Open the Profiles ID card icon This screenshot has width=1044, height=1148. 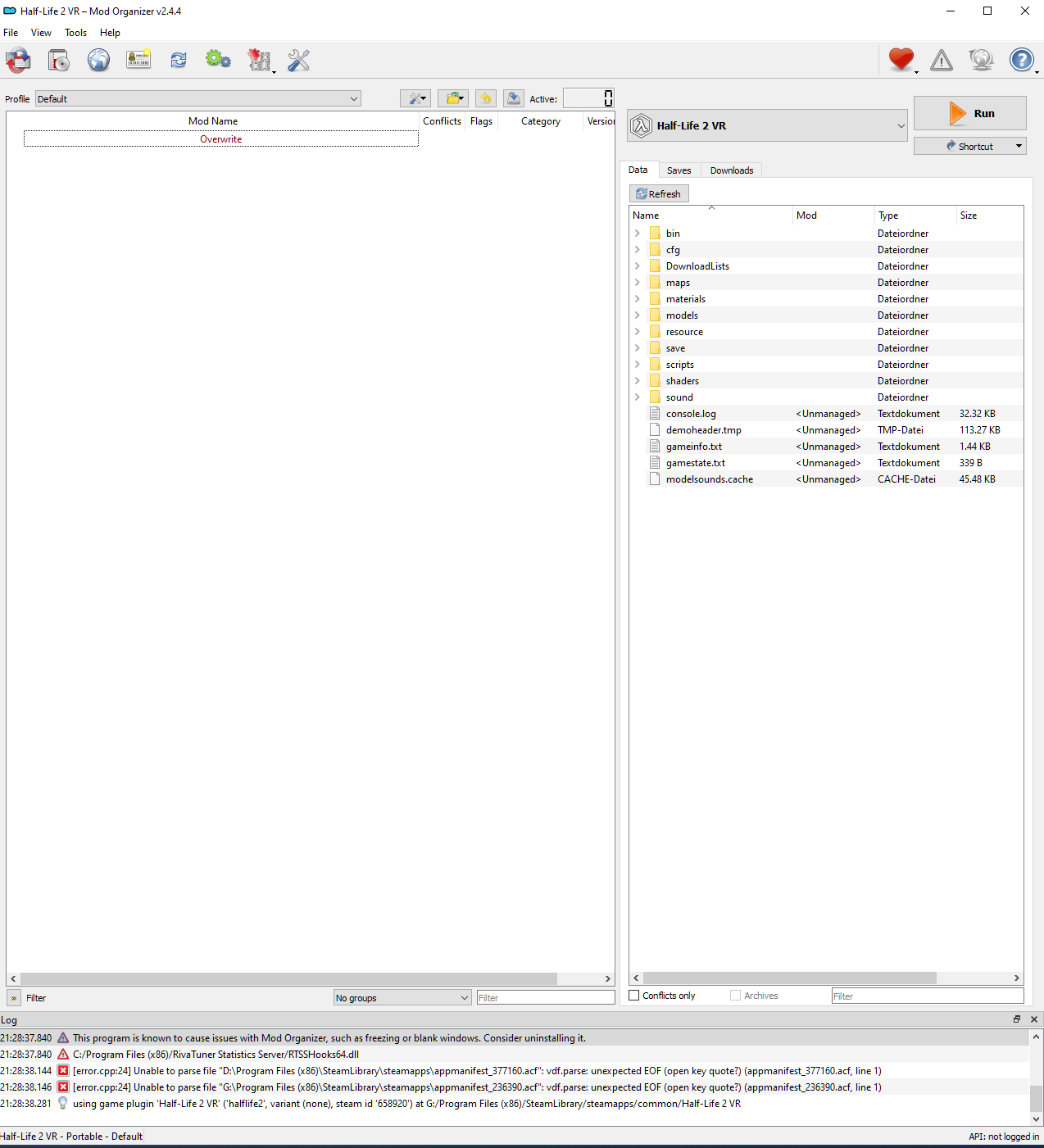(x=138, y=60)
